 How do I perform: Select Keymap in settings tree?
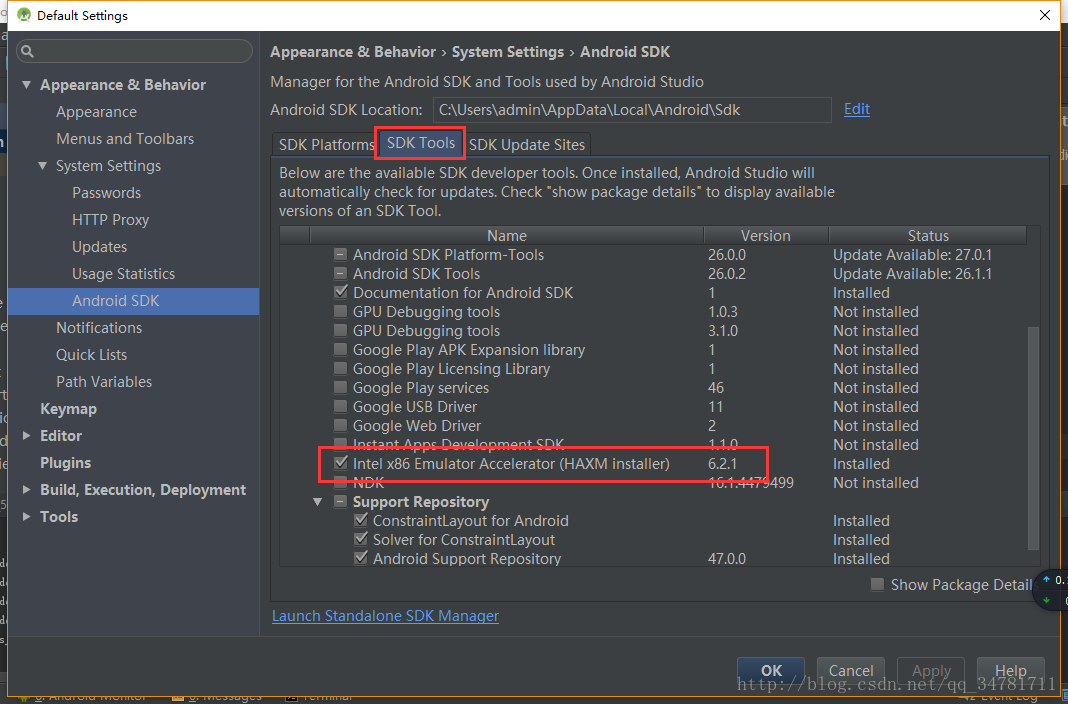(x=68, y=409)
